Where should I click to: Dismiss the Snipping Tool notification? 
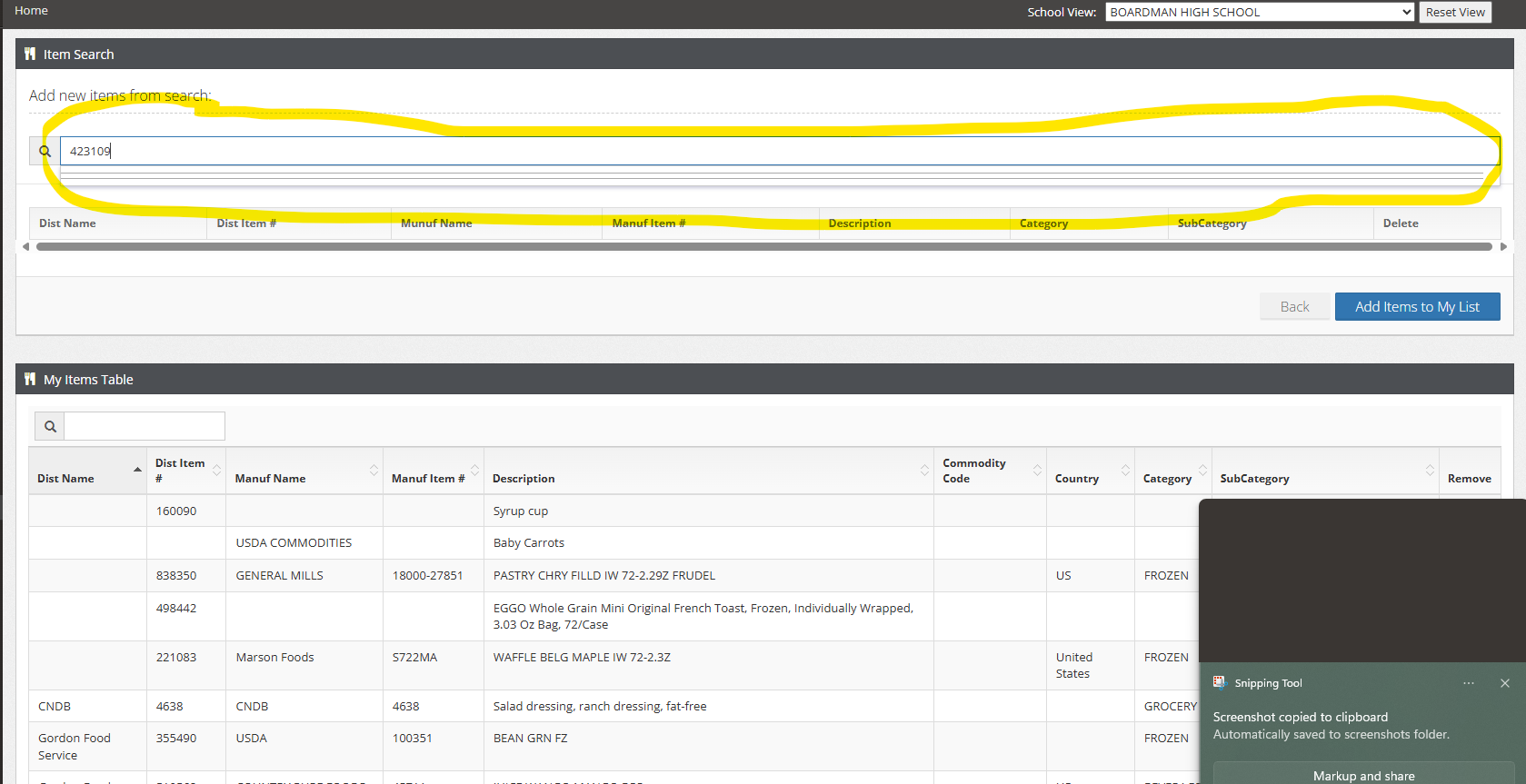coord(1505,683)
